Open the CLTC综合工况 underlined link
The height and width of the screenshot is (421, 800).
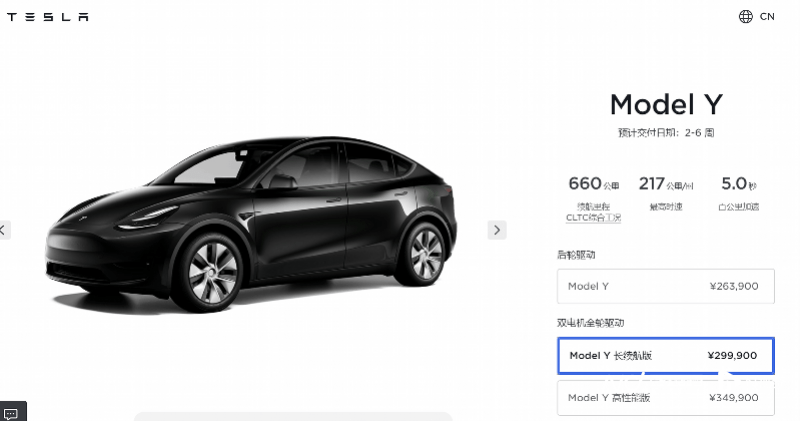[x=593, y=217]
